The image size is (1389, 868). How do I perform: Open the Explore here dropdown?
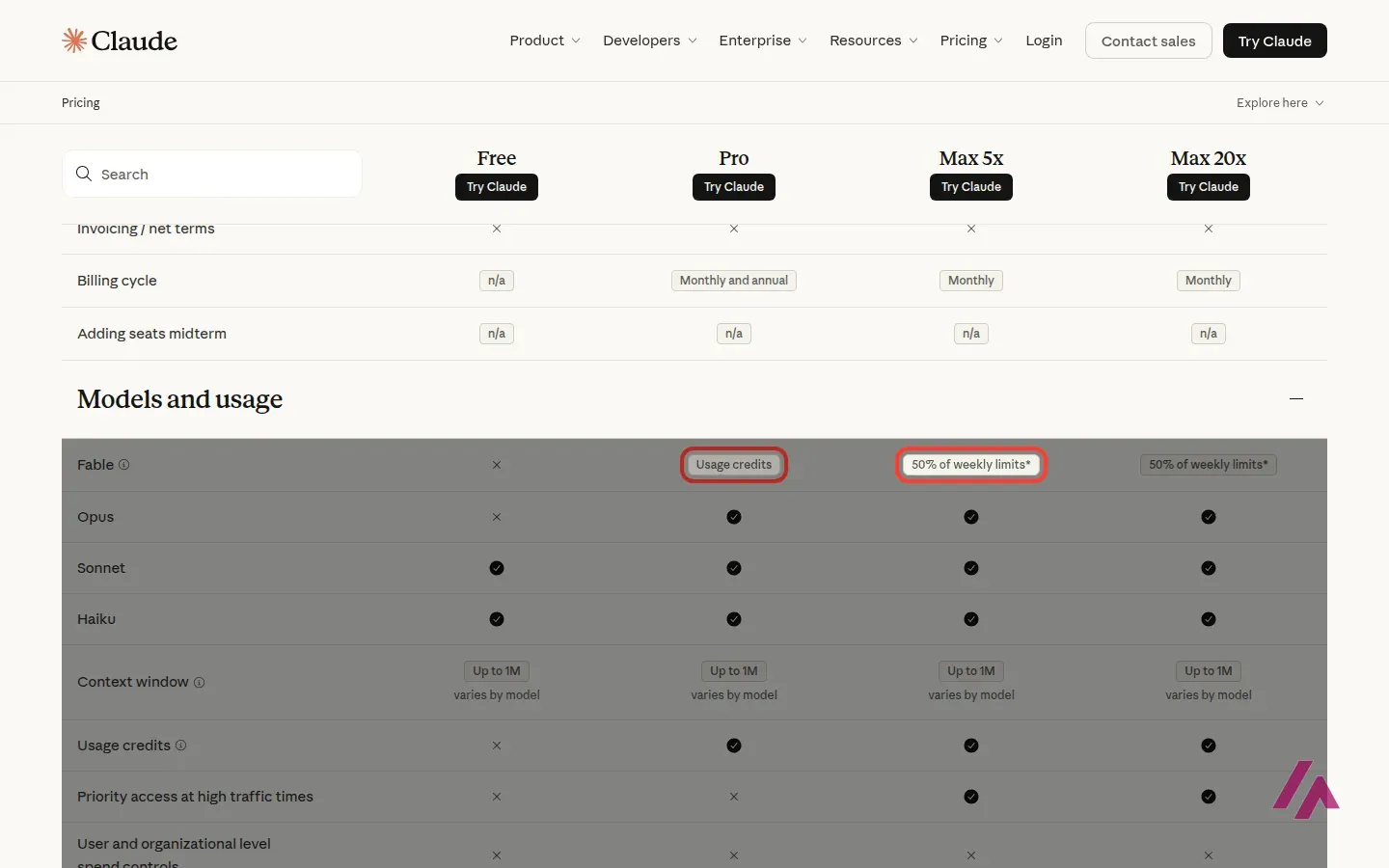click(x=1280, y=103)
